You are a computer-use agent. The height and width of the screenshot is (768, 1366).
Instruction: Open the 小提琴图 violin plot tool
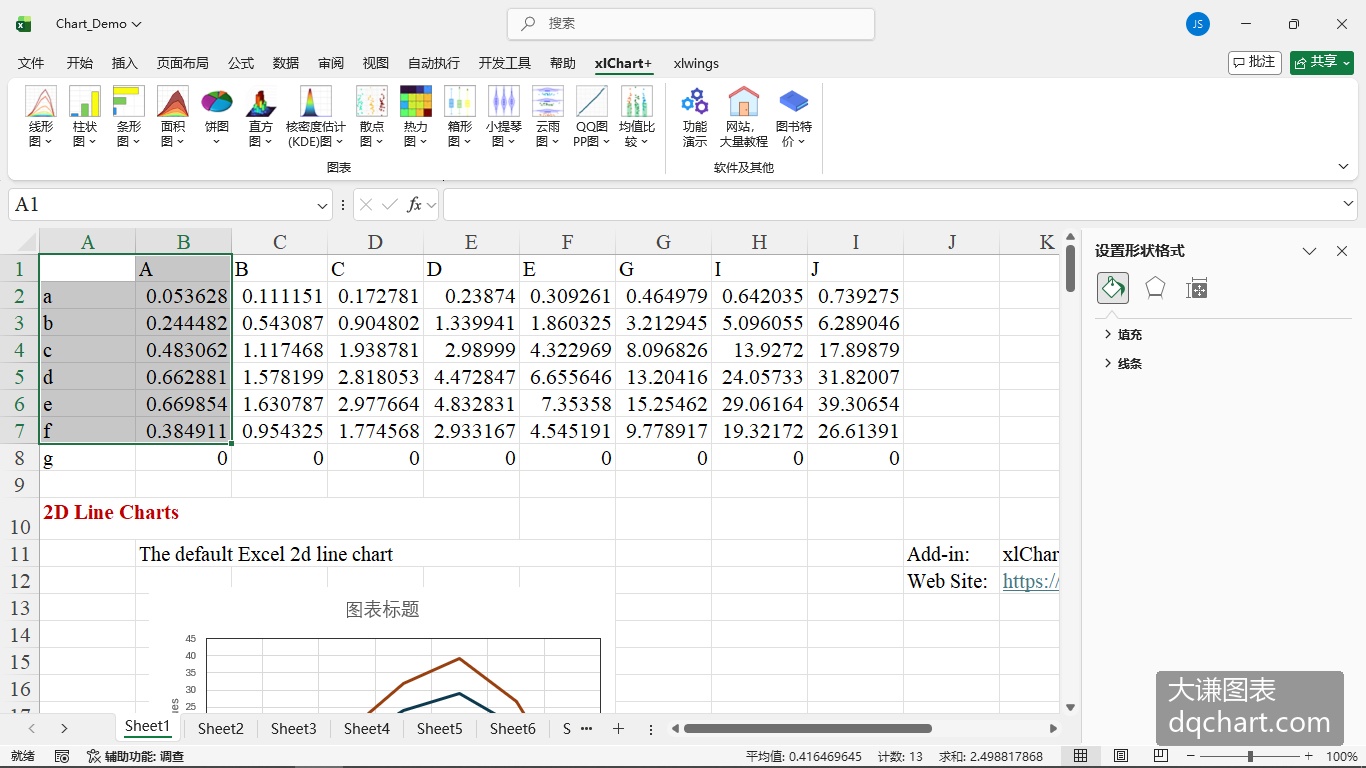point(504,117)
